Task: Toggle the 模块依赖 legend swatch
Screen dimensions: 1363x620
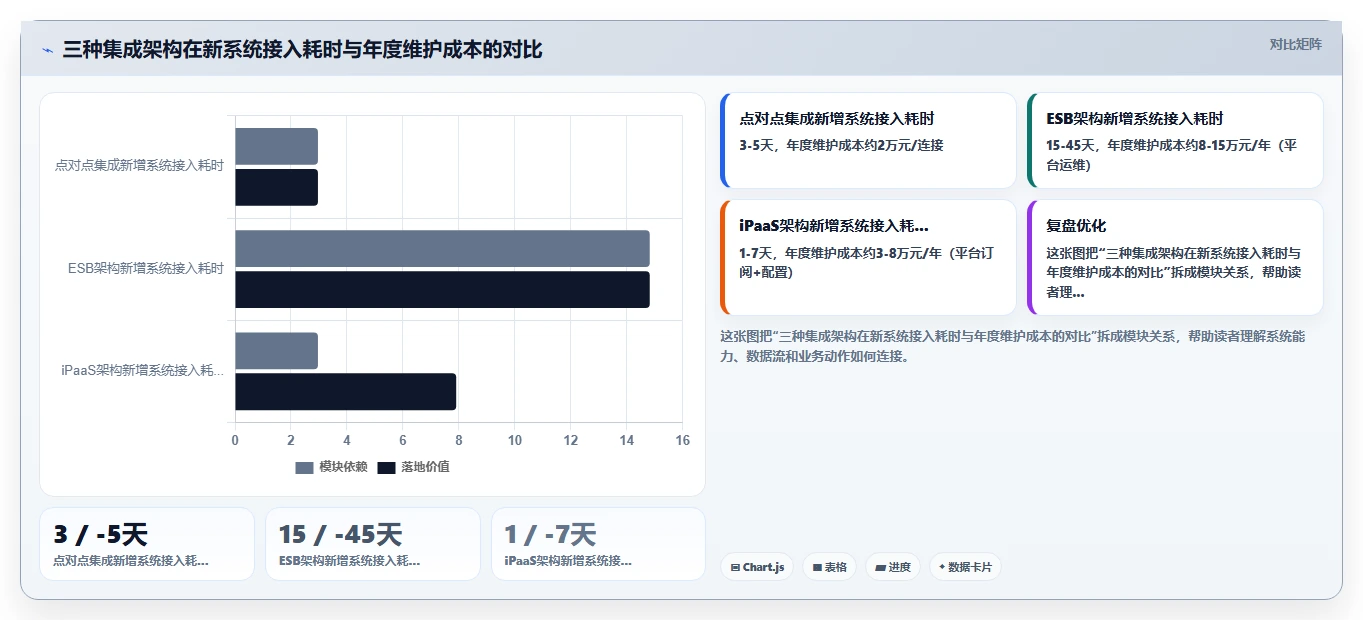Action: click(305, 467)
